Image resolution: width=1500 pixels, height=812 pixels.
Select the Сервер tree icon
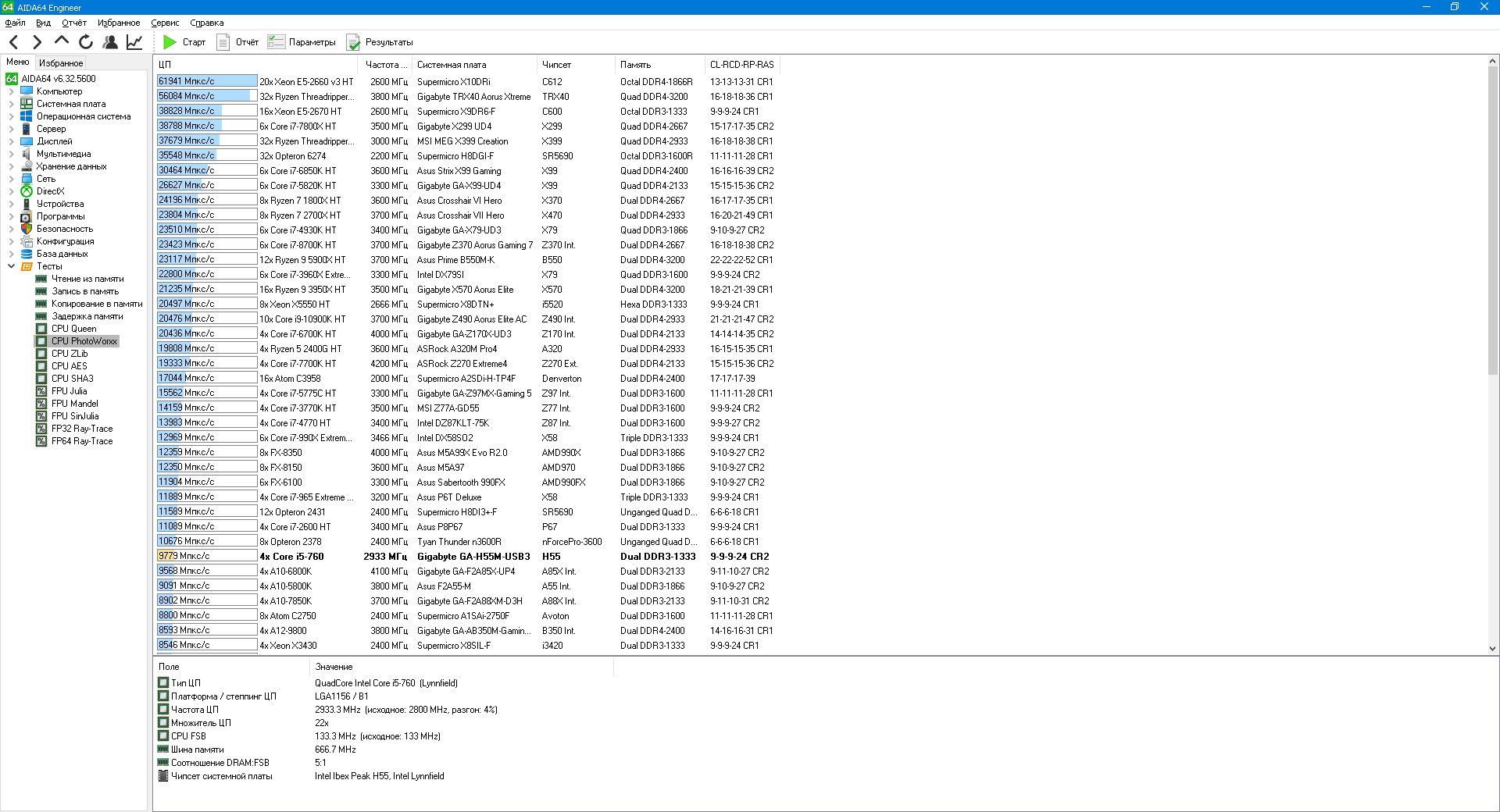click(x=27, y=129)
